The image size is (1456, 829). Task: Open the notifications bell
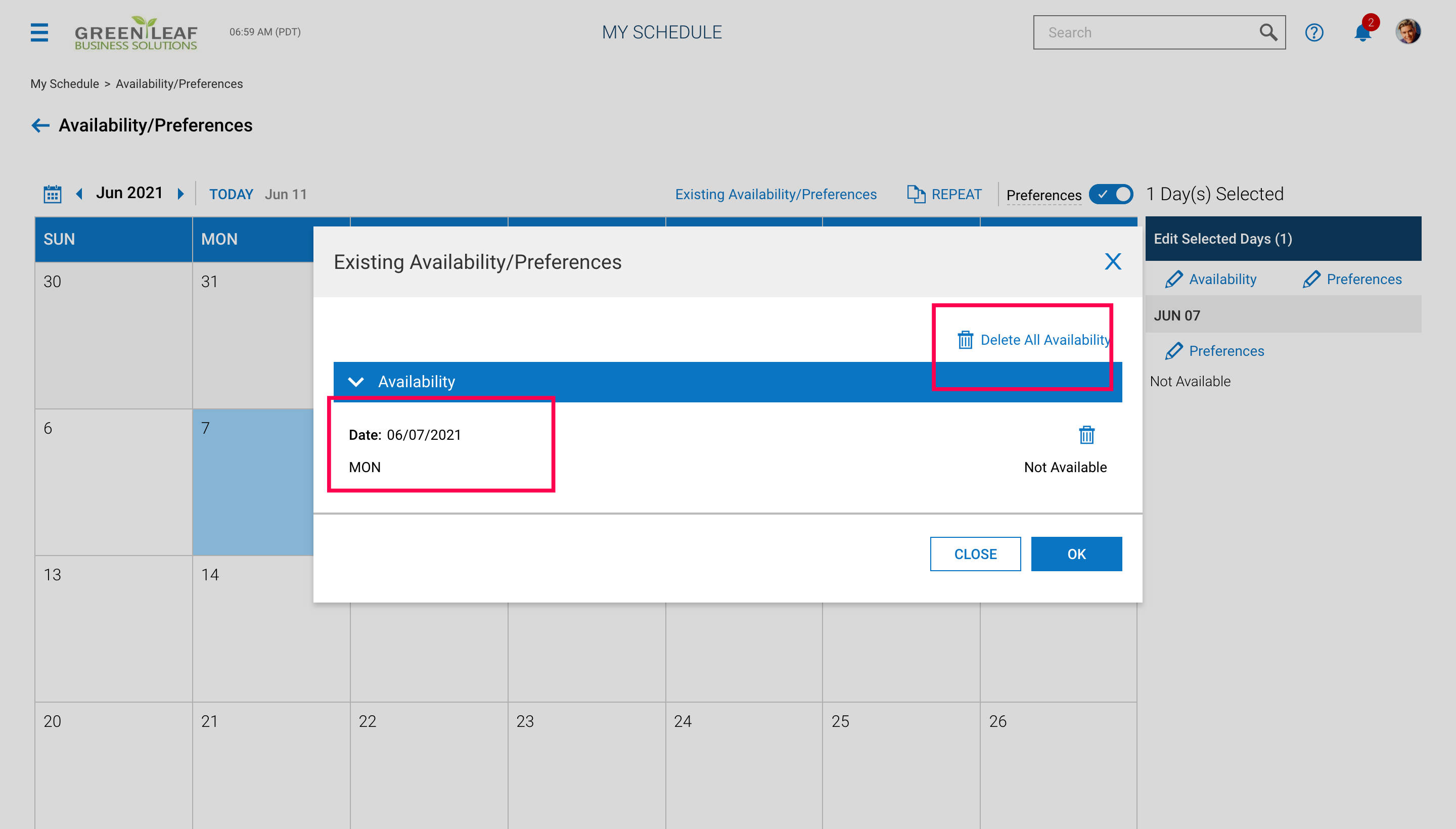tap(1362, 32)
